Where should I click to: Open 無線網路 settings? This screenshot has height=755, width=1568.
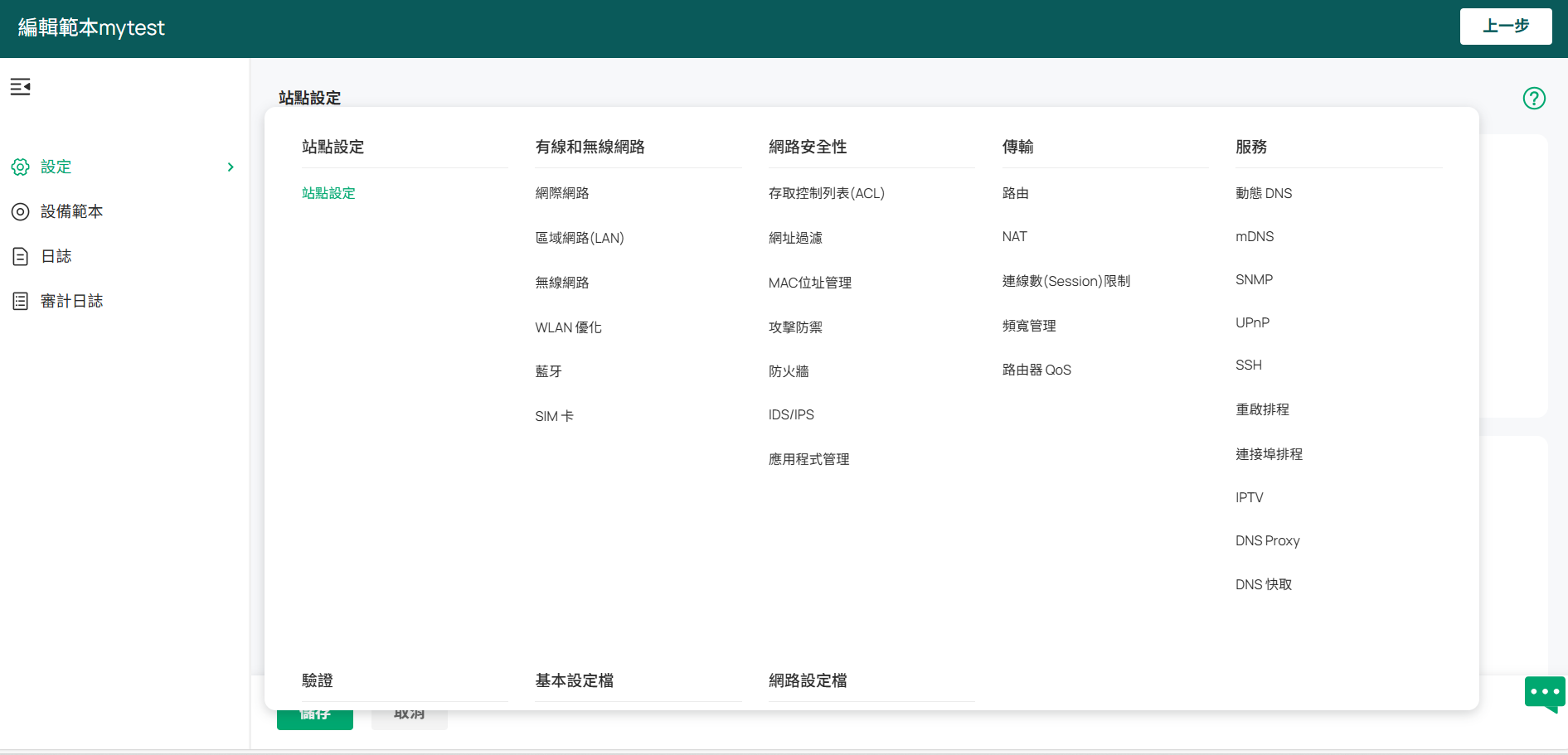pyautogui.click(x=562, y=283)
